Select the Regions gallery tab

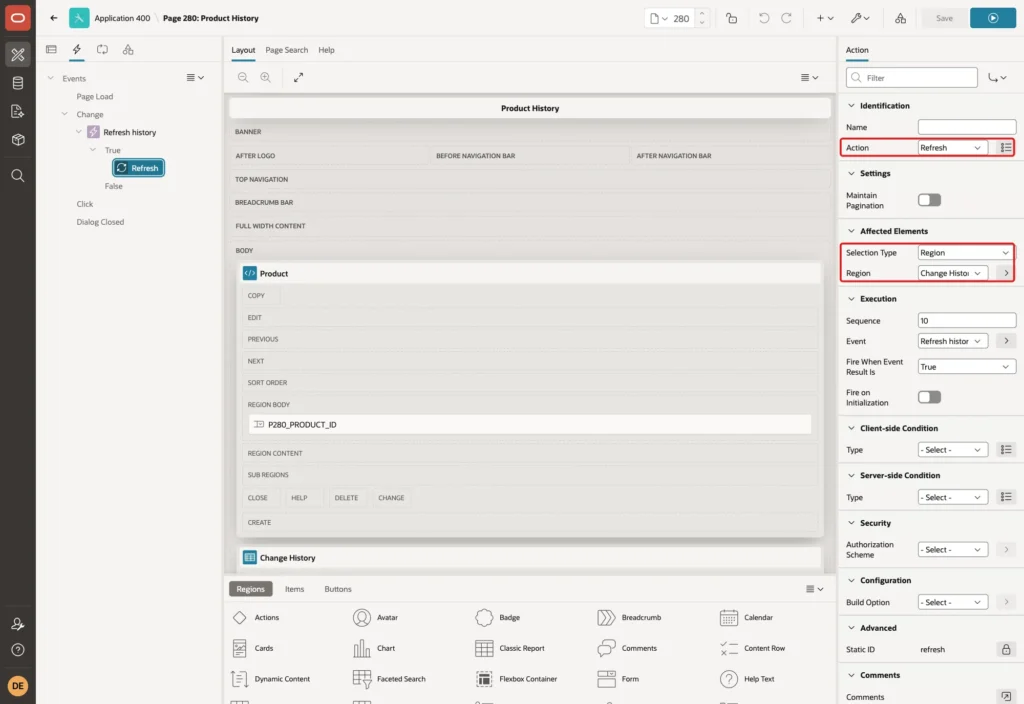click(x=250, y=588)
